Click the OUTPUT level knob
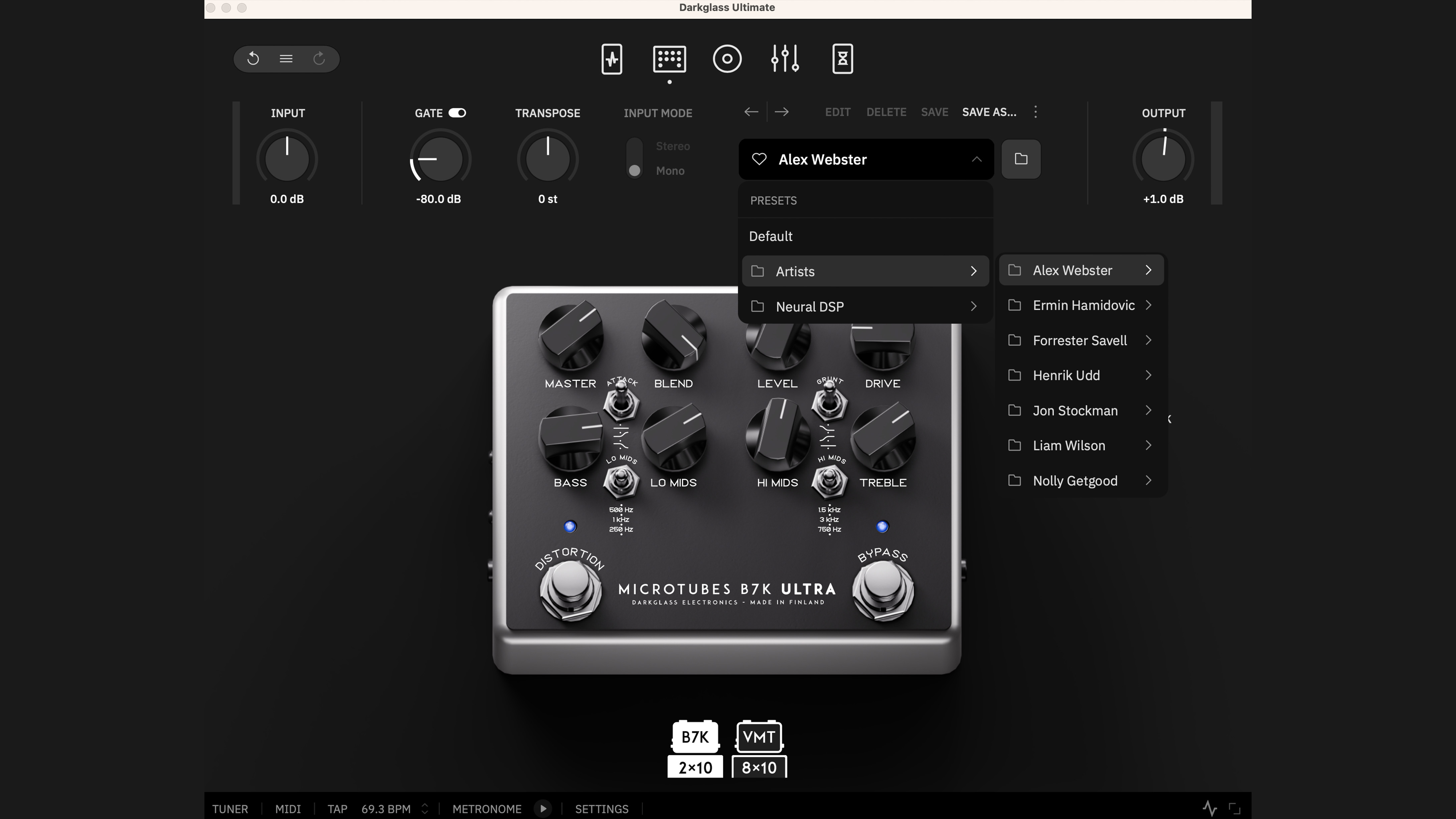Screen dimensions: 1456x819 point(1163,159)
